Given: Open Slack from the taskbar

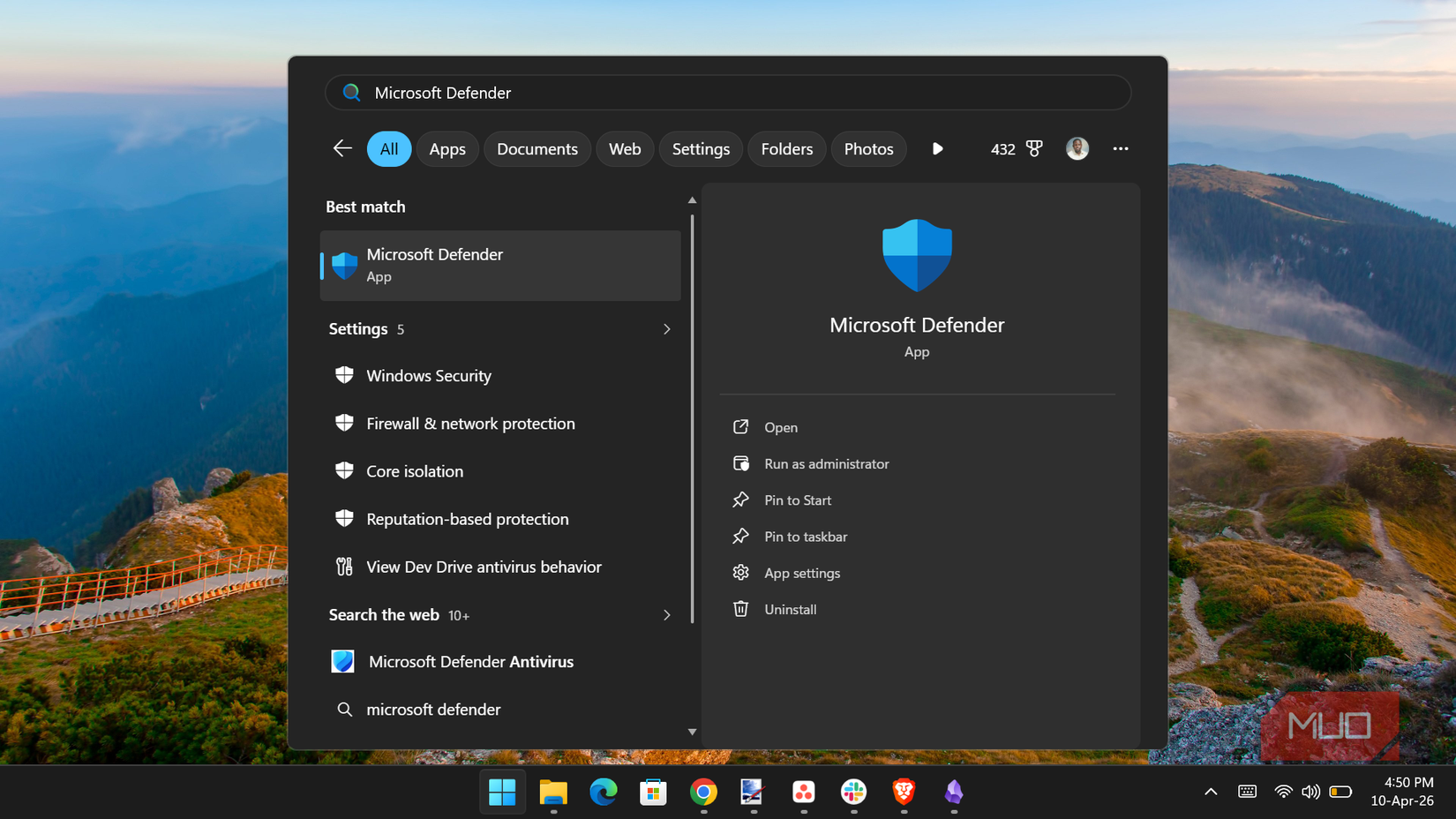Looking at the screenshot, I should coord(852,793).
